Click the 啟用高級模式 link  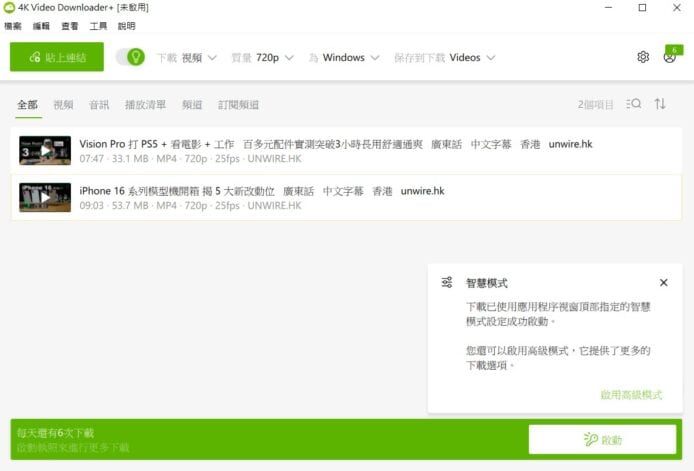click(631, 394)
